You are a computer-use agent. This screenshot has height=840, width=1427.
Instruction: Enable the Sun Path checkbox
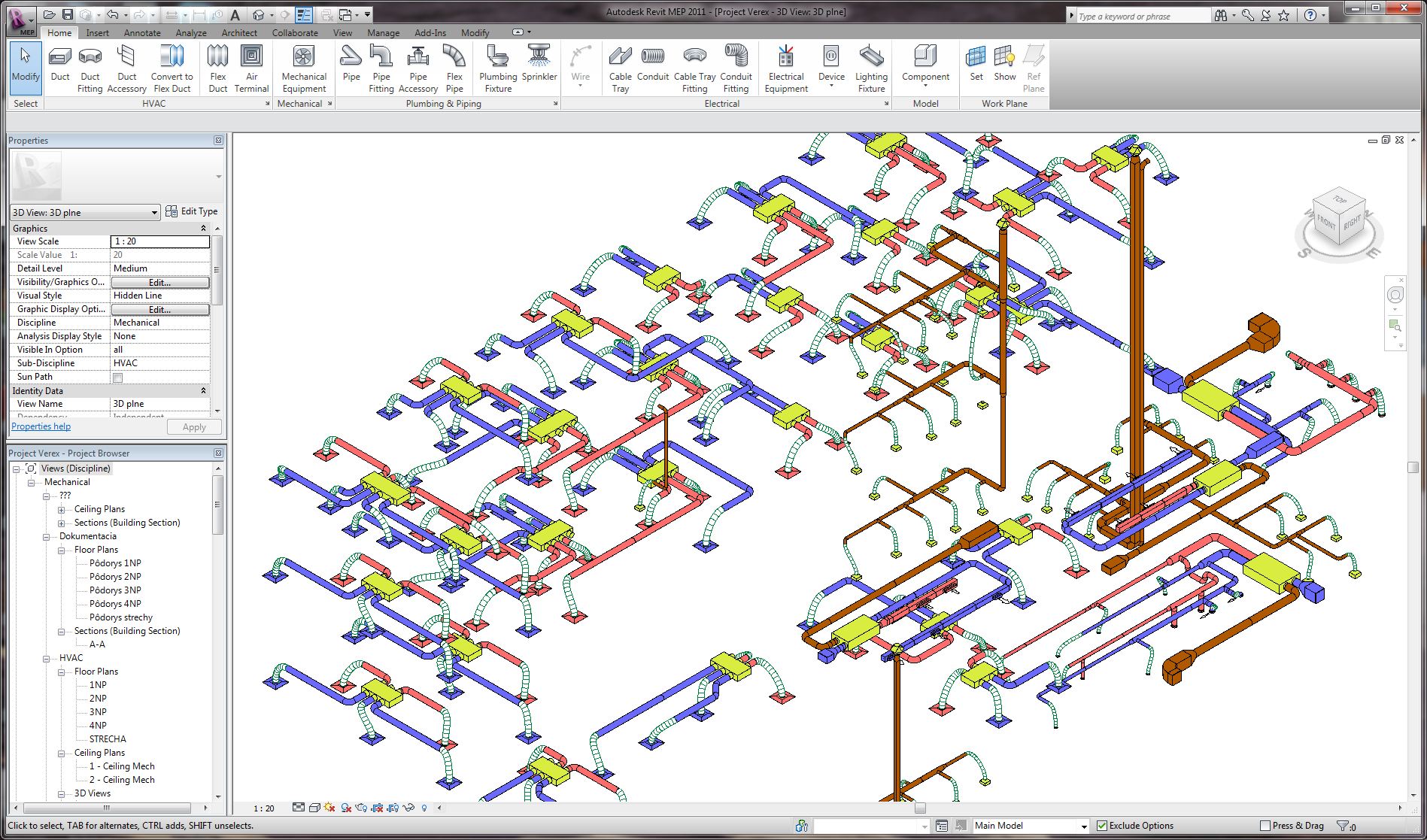coord(117,378)
